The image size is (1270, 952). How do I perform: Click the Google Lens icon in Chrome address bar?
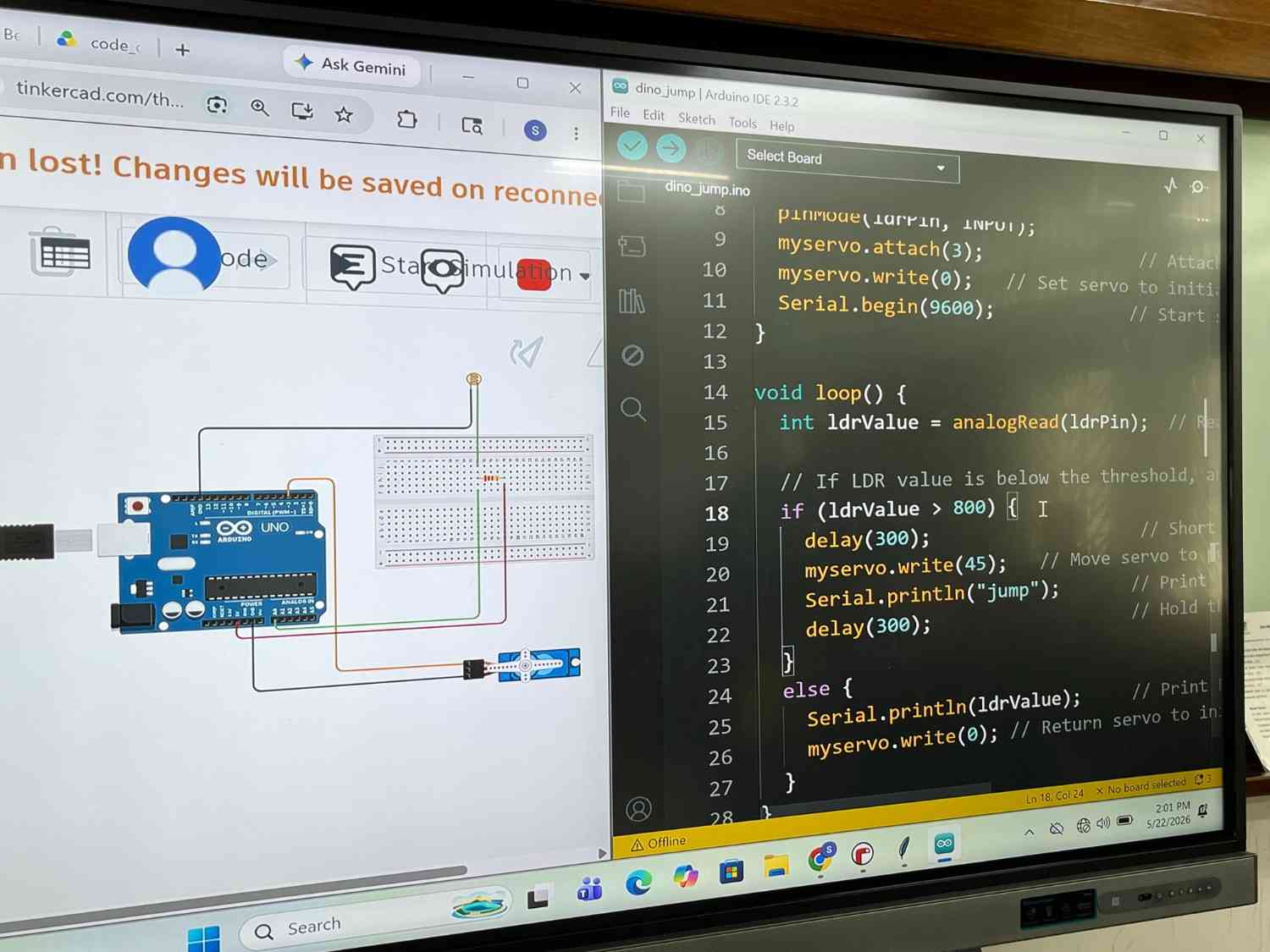tap(217, 105)
